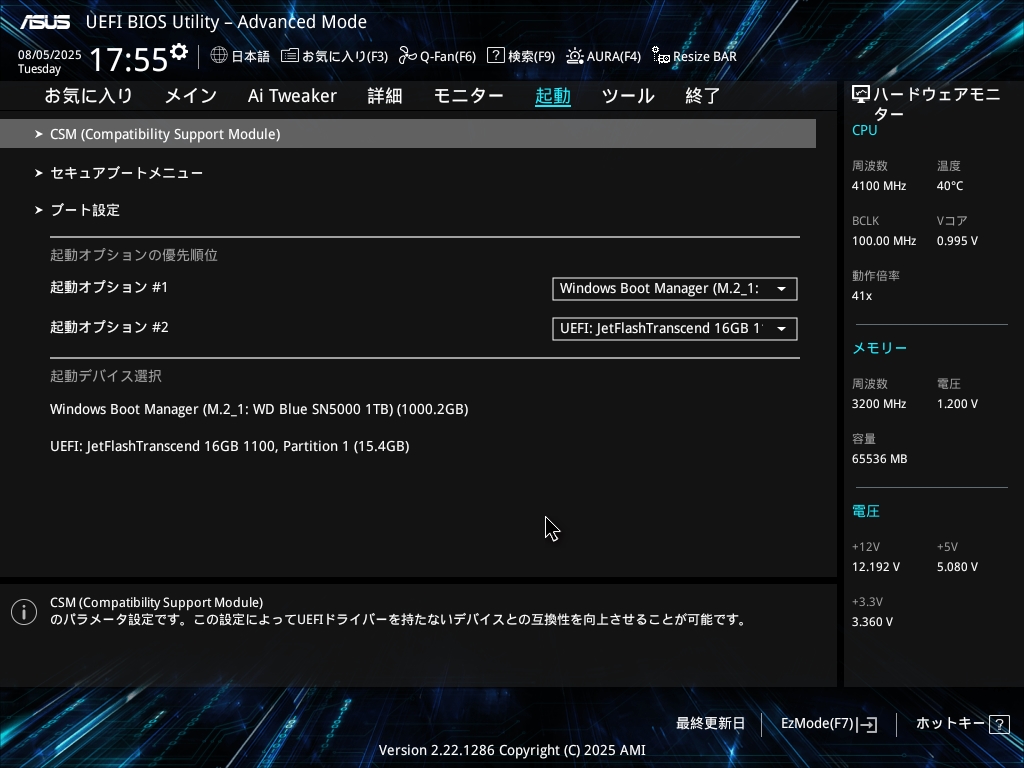1024x768 pixels.
Task: Open 起動オプション #1 dropdown
Action: [x=675, y=289]
